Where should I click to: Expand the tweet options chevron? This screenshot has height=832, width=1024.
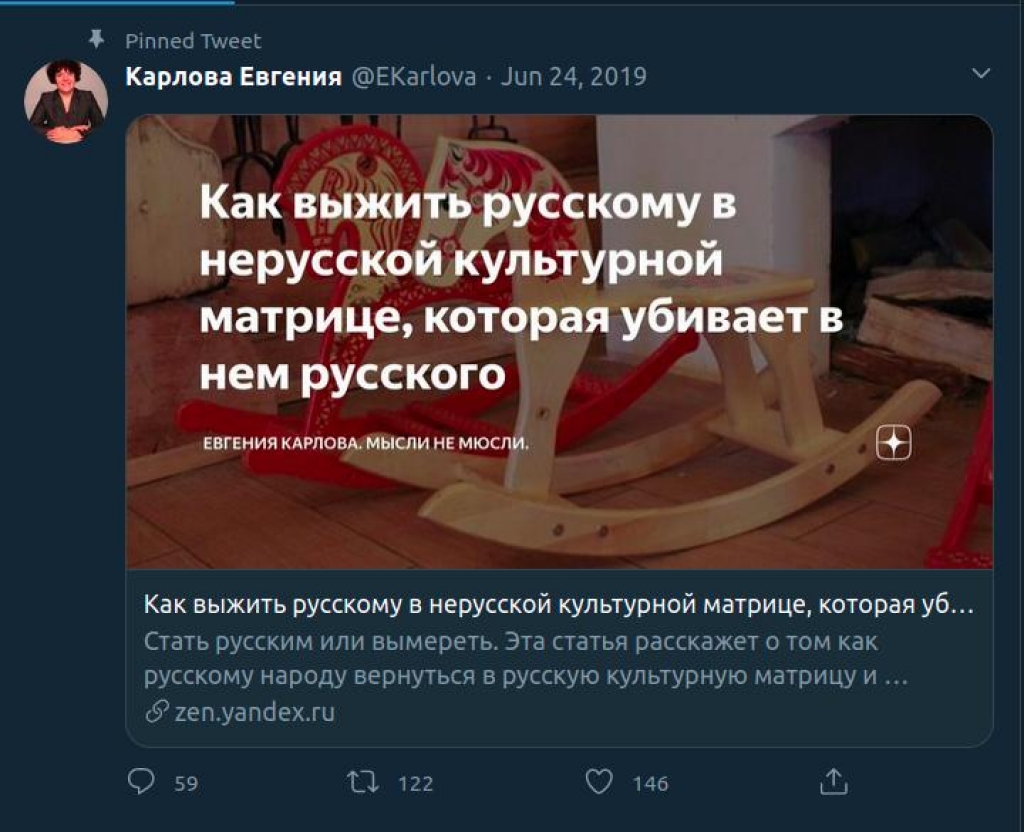tap(982, 73)
